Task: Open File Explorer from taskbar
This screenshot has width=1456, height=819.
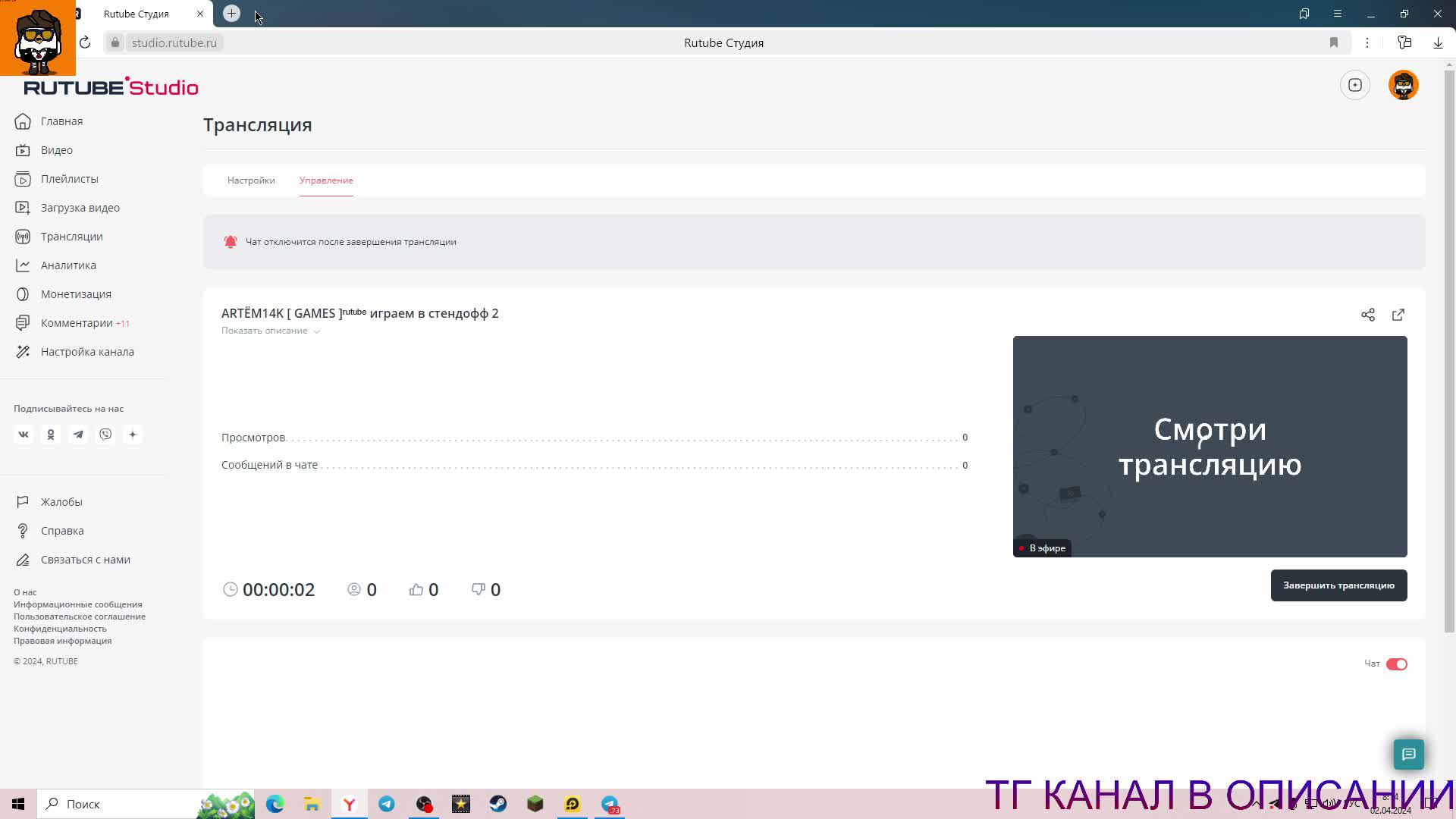Action: coord(312,804)
